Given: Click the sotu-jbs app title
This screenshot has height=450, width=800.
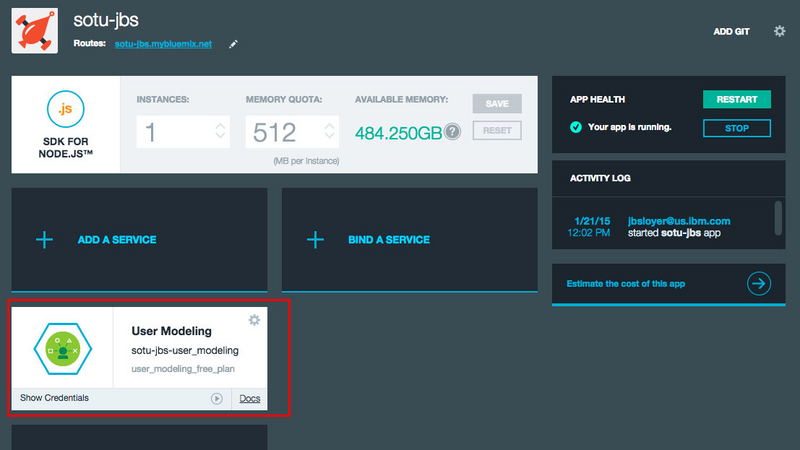Looking at the screenshot, I should [106, 20].
